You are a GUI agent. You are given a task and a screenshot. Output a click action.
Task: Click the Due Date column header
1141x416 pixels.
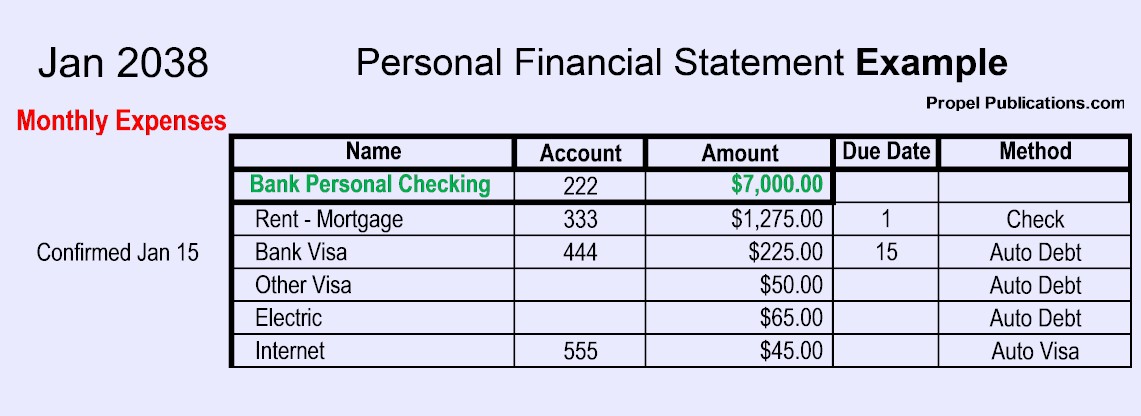(x=886, y=152)
